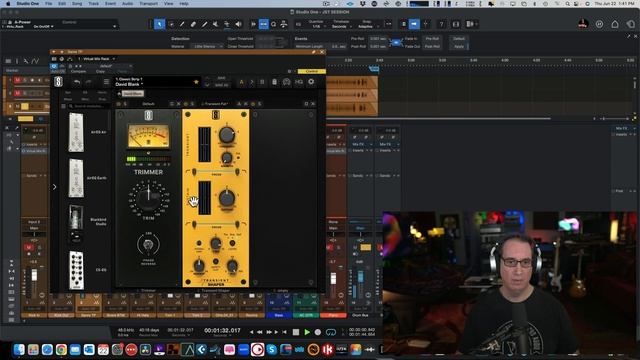Image resolution: width=640 pixels, height=360 pixels.
Task: Select the Listen speaker tool
Action: (x=238, y=24)
